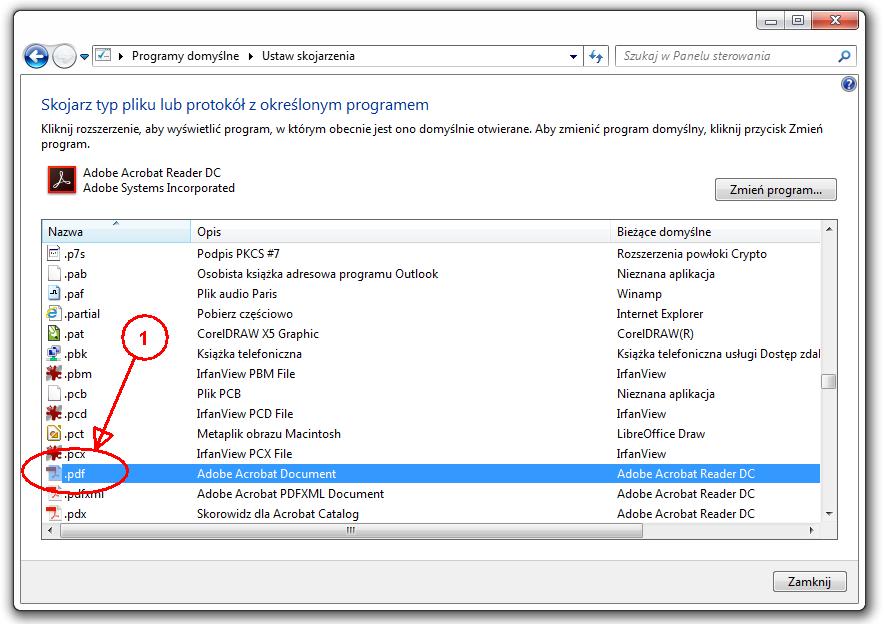Select the .pdx Acrobat icon

tap(54, 514)
